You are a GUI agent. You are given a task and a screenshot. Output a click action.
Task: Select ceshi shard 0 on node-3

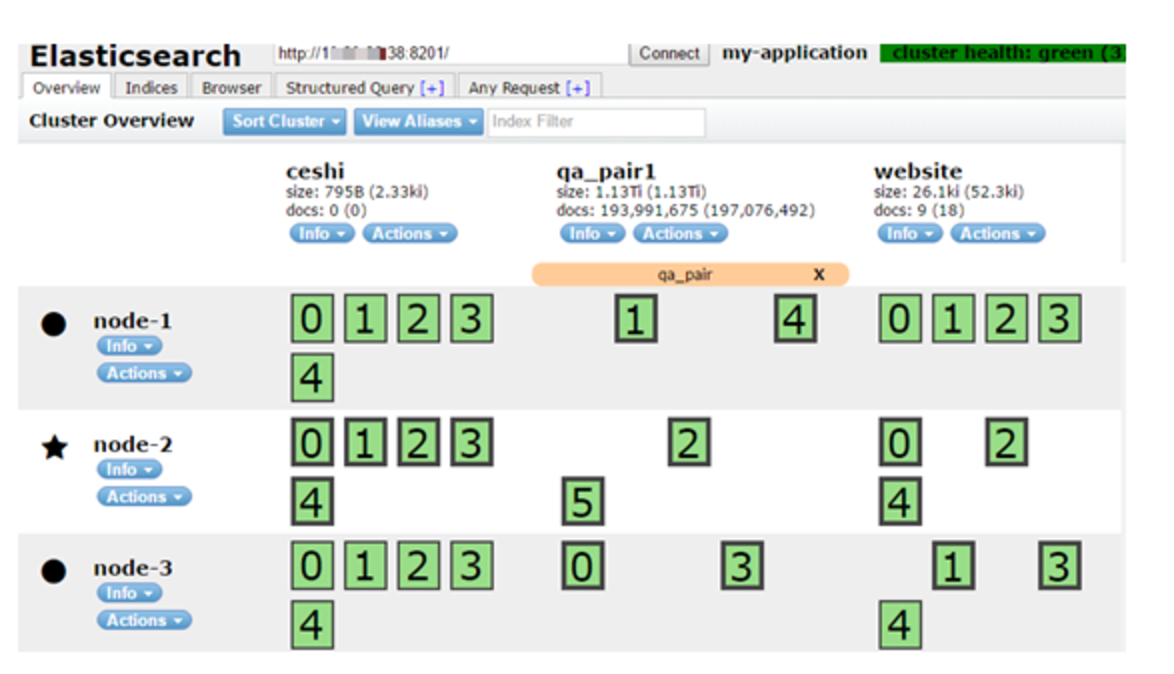point(312,566)
